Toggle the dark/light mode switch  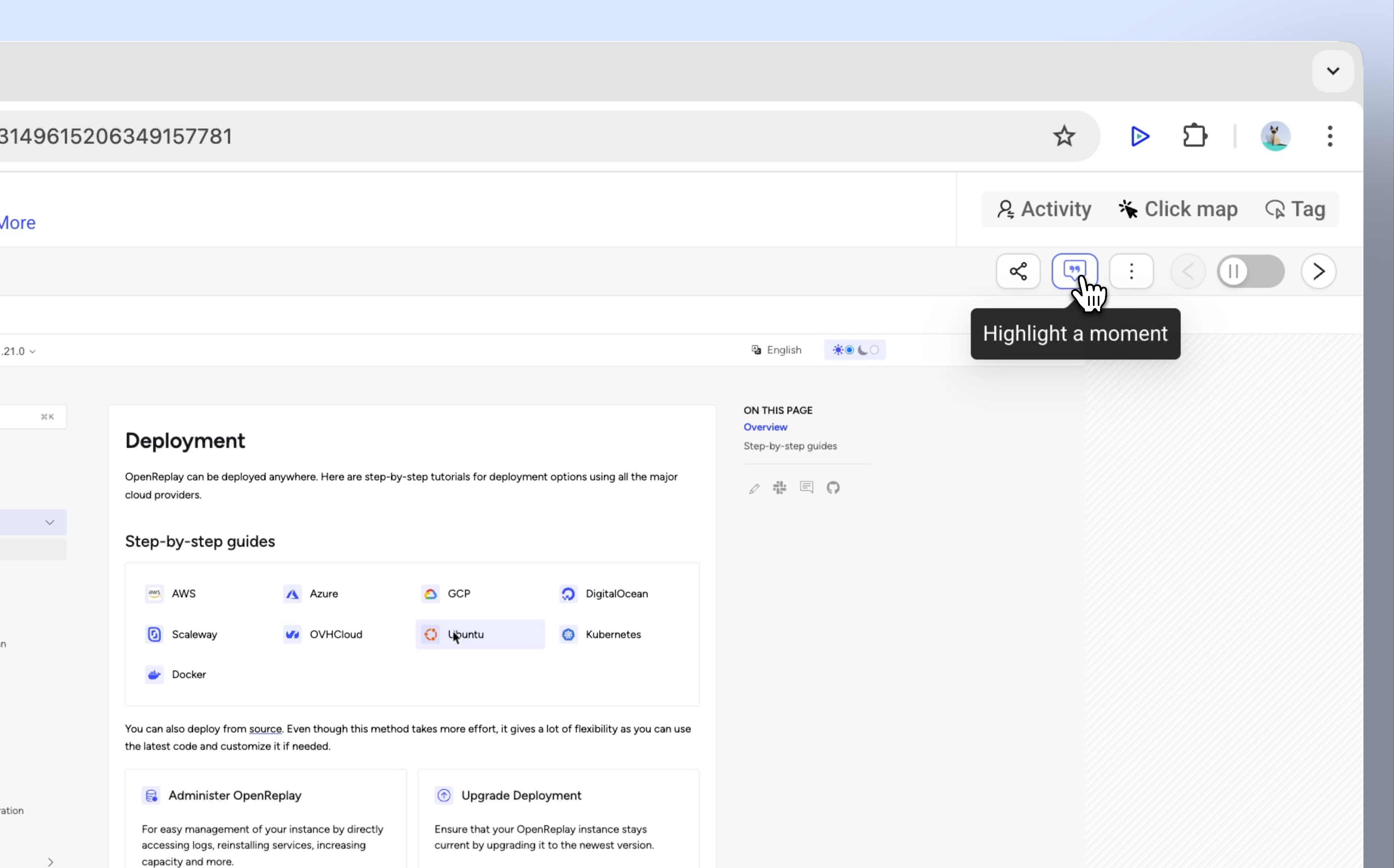click(x=855, y=349)
